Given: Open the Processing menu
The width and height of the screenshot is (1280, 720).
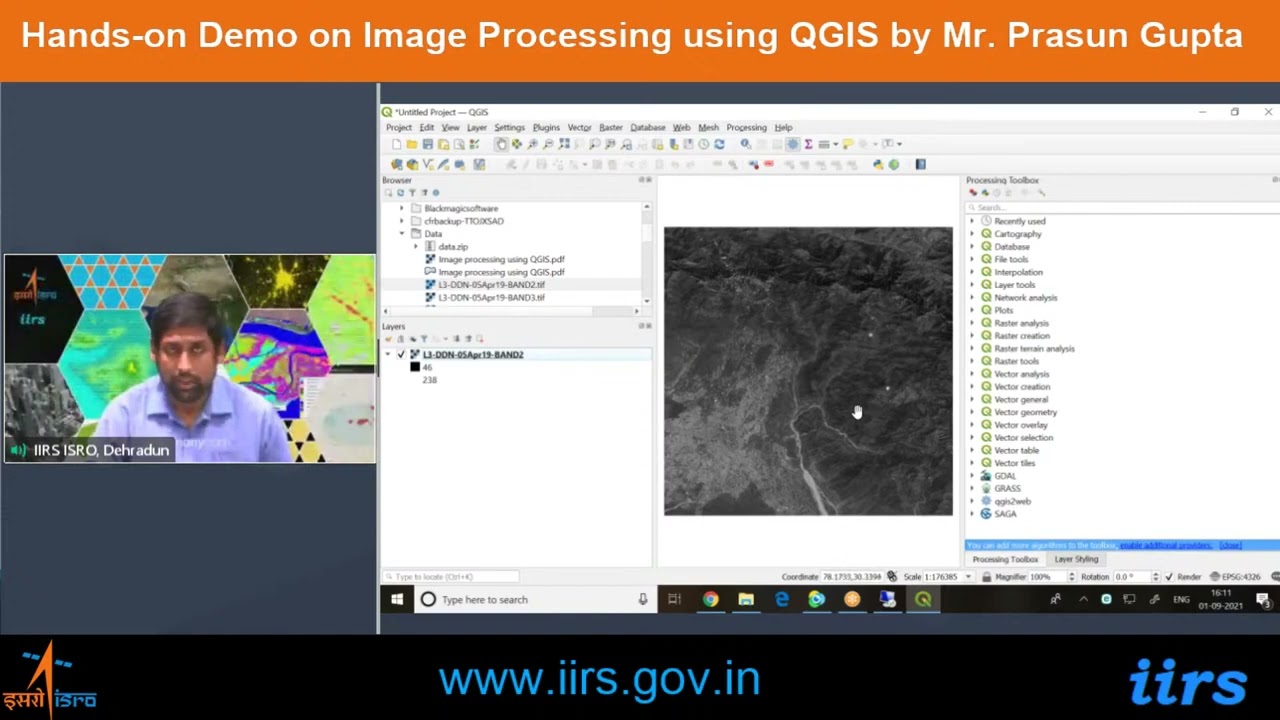Looking at the screenshot, I should click(x=746, y=128).
